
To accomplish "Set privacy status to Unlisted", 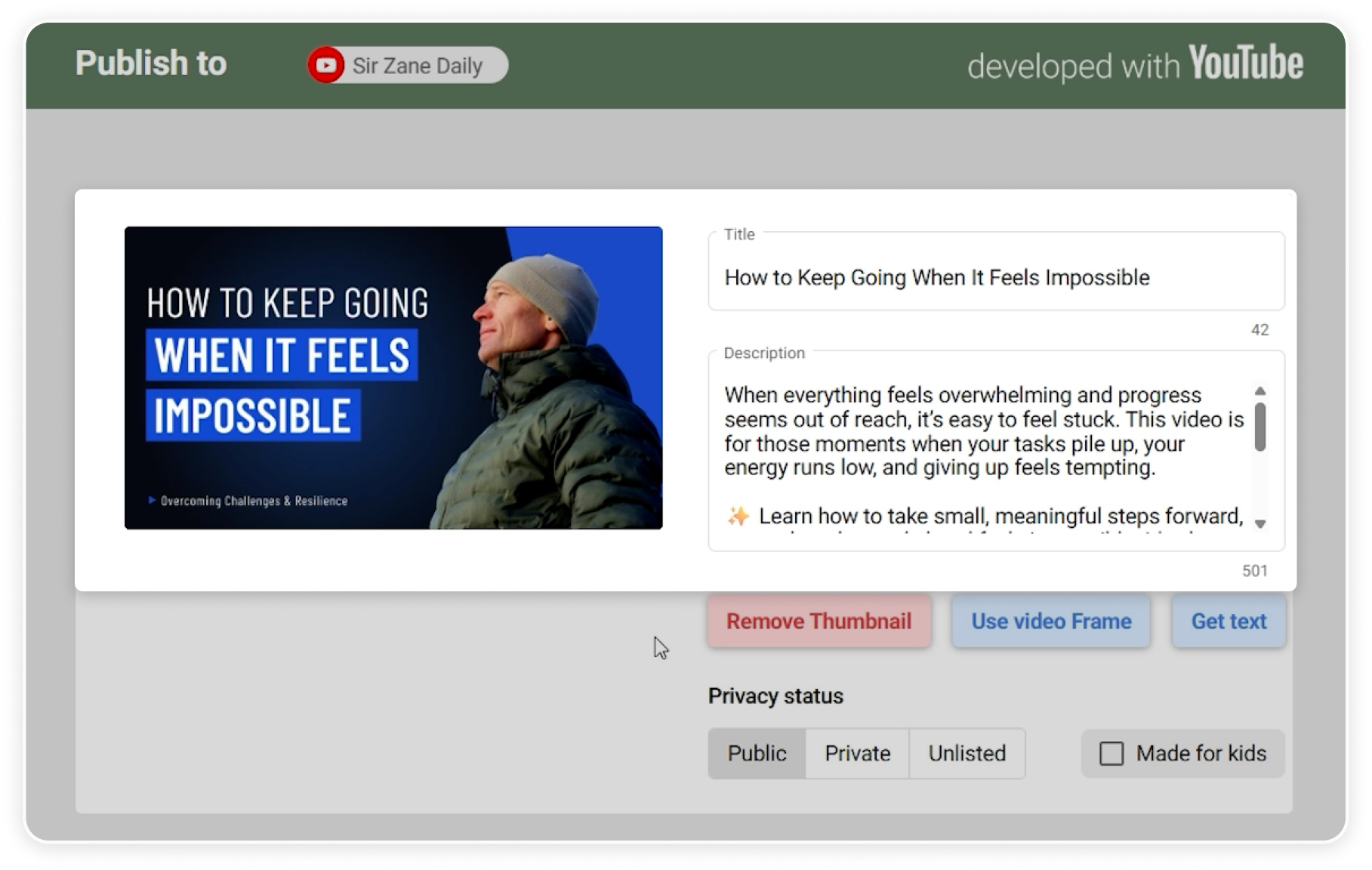I will [967, 753].
